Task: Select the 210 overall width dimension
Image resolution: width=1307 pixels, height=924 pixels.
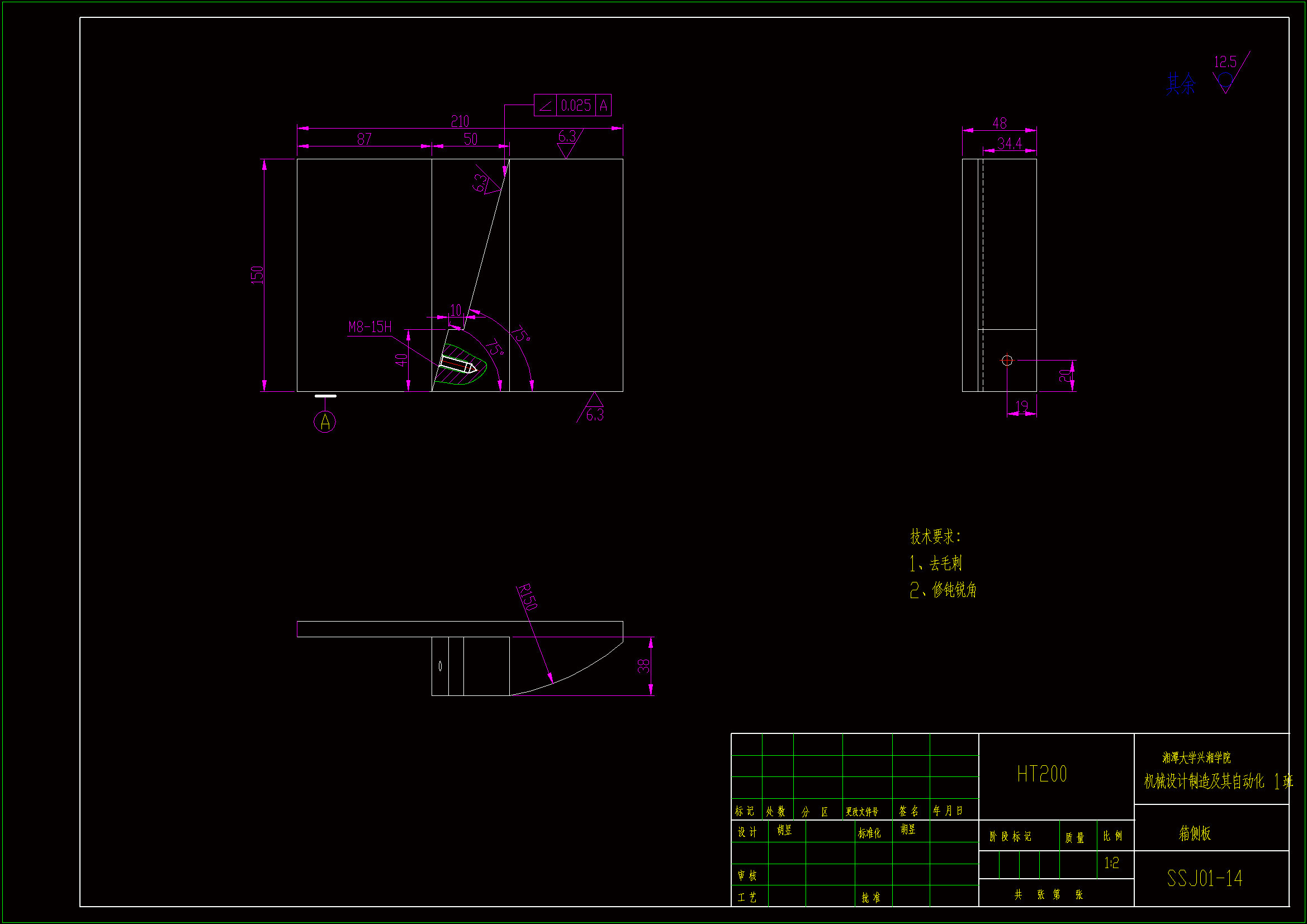Action: pyautogui.click(x=460, y=121)
